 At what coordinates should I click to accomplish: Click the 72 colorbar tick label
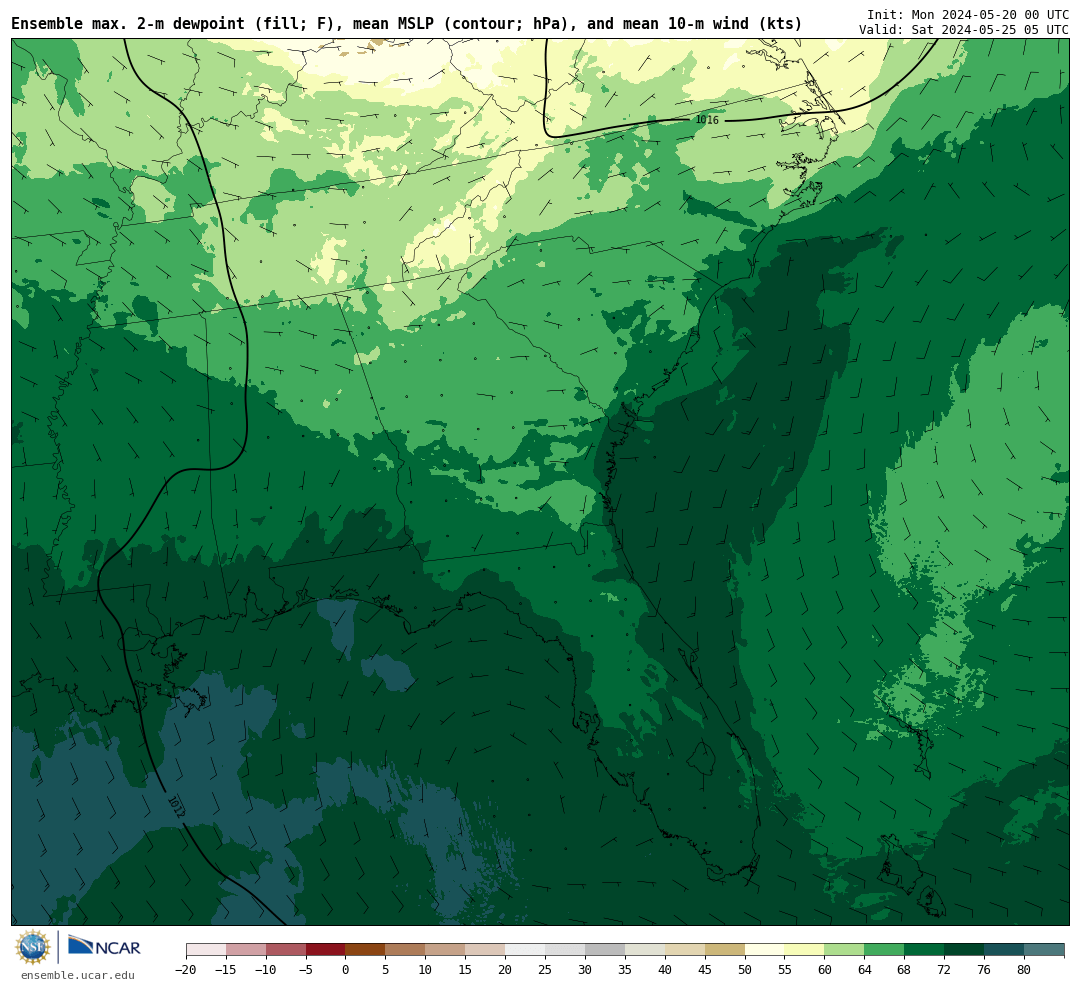(x=944, y=969)
